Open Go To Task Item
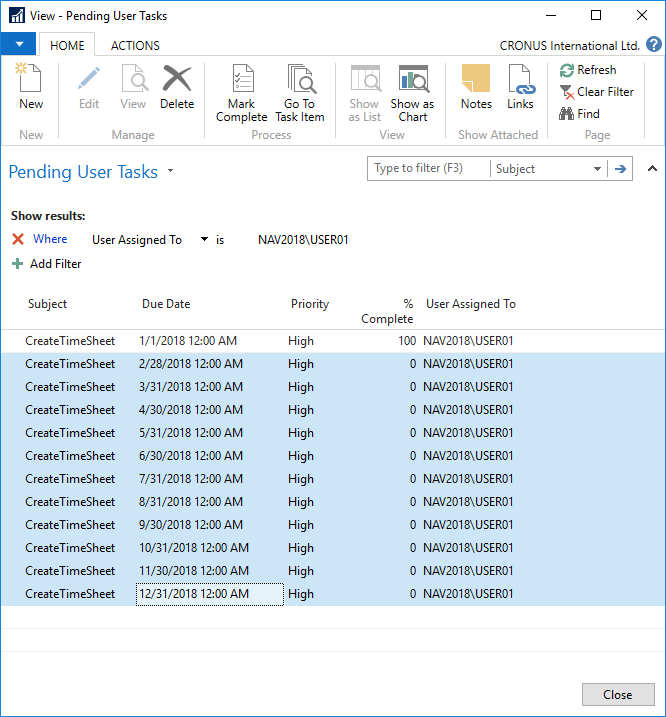Screen dimensions: 666x717 [300, 93]
